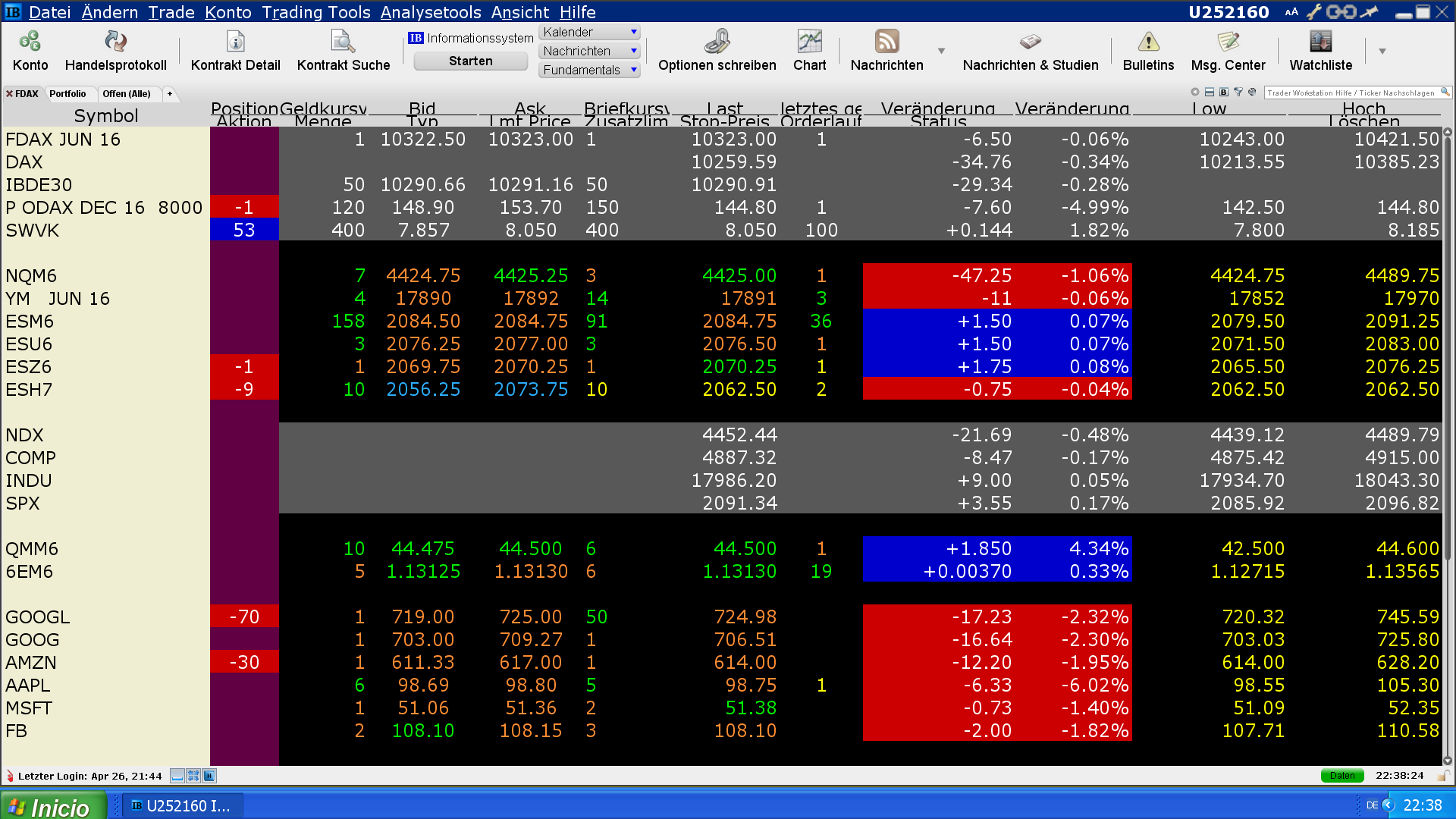Toggle the AA font size control
This screenshot has height=819, width=1456.
click(x=1291, y=12)
